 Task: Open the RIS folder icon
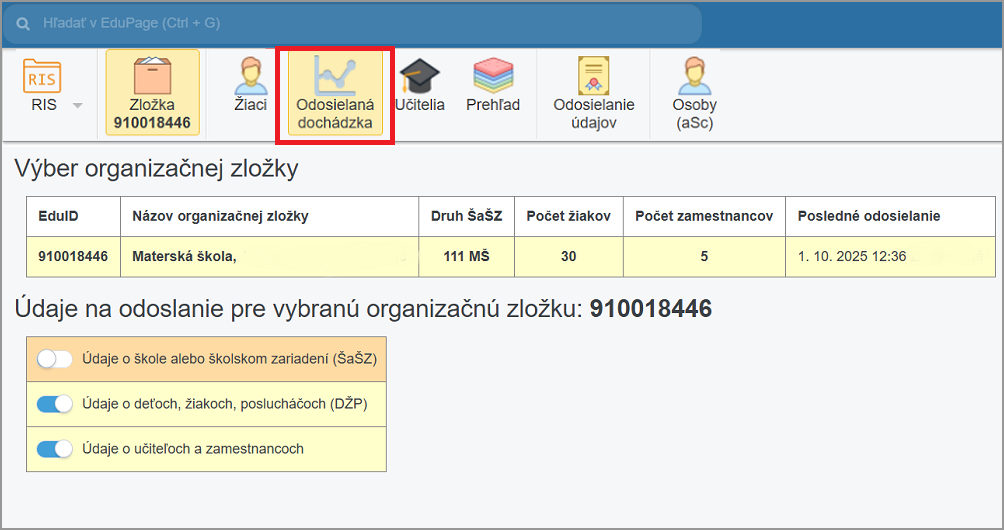(43, 76)
